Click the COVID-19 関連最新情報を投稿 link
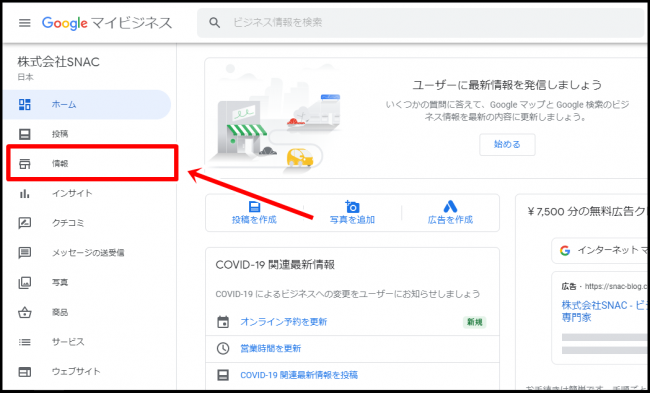 pos(299,375)
